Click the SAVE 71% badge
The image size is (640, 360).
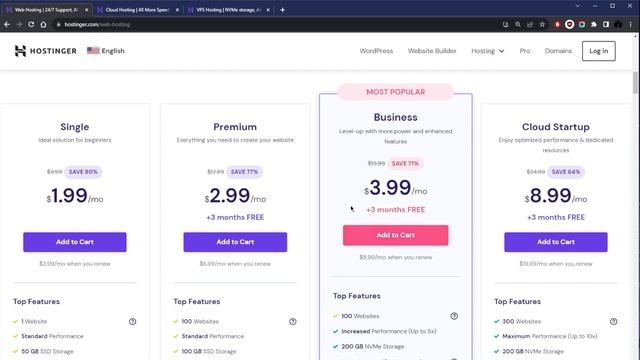405,163
